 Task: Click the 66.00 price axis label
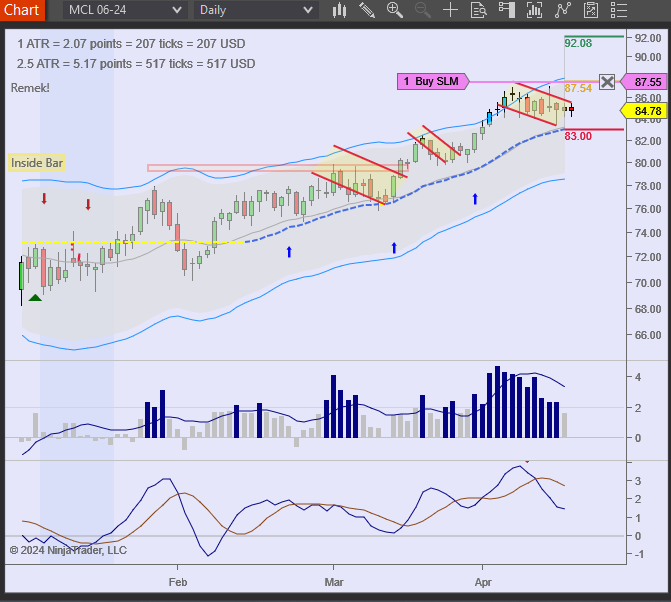click(648, 335)
